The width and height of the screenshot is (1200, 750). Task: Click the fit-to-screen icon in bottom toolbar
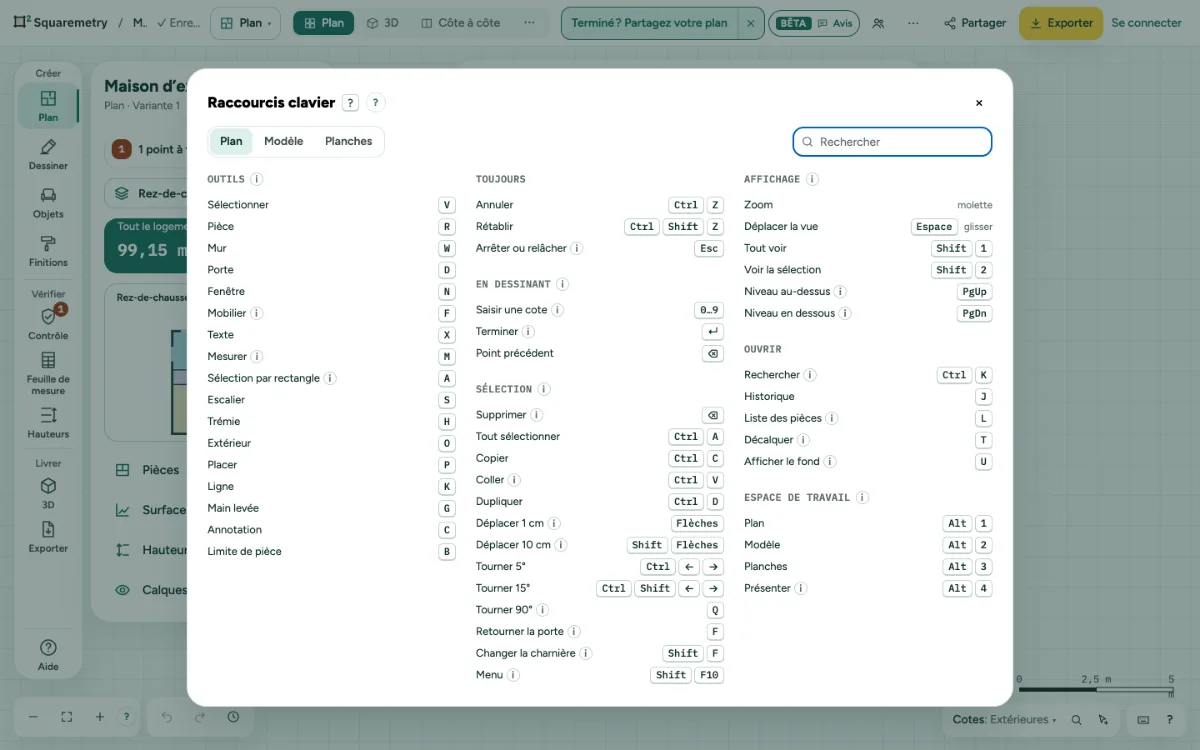[67, 717]
